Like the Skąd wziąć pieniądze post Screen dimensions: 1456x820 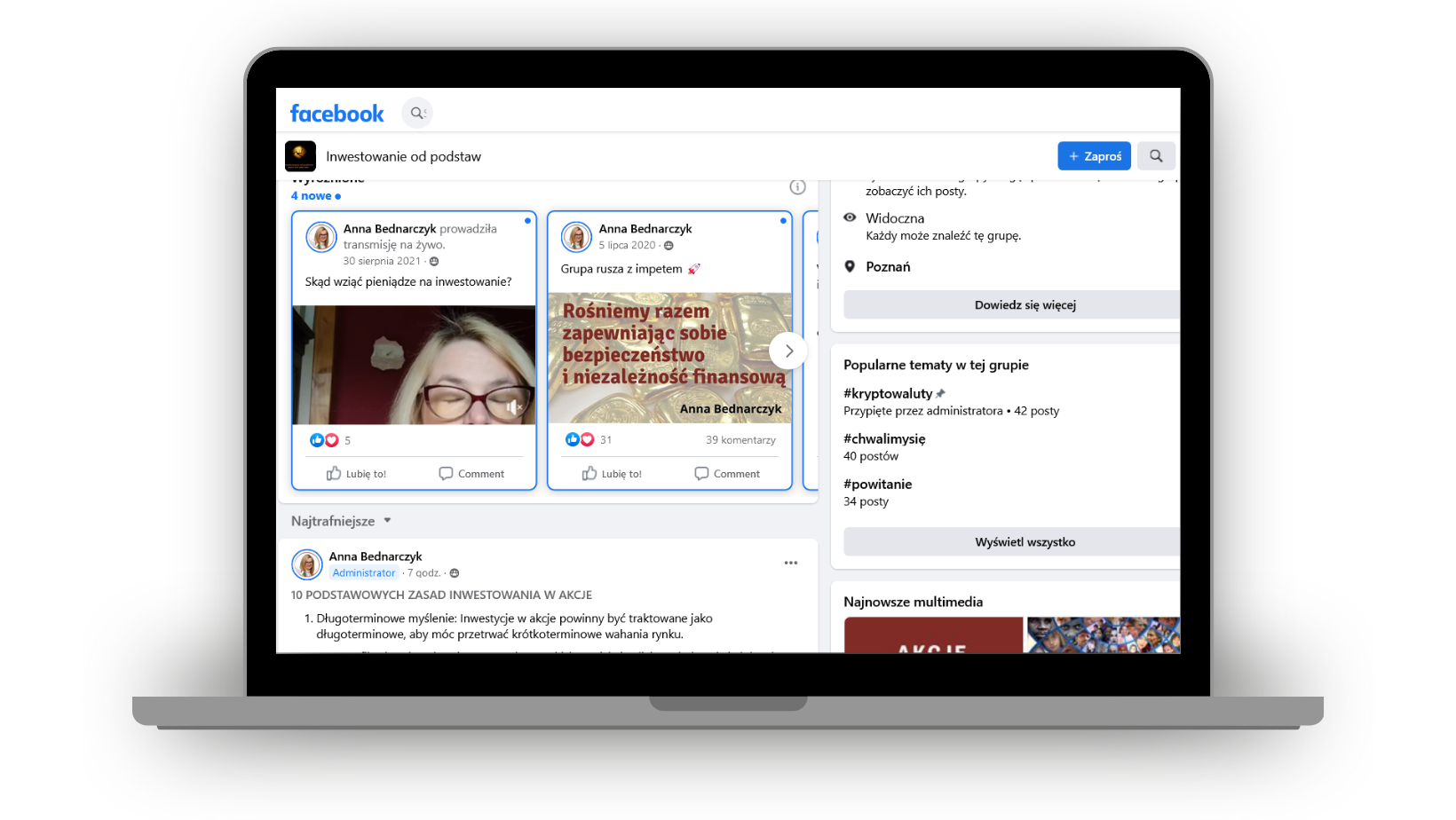(356, 474)
